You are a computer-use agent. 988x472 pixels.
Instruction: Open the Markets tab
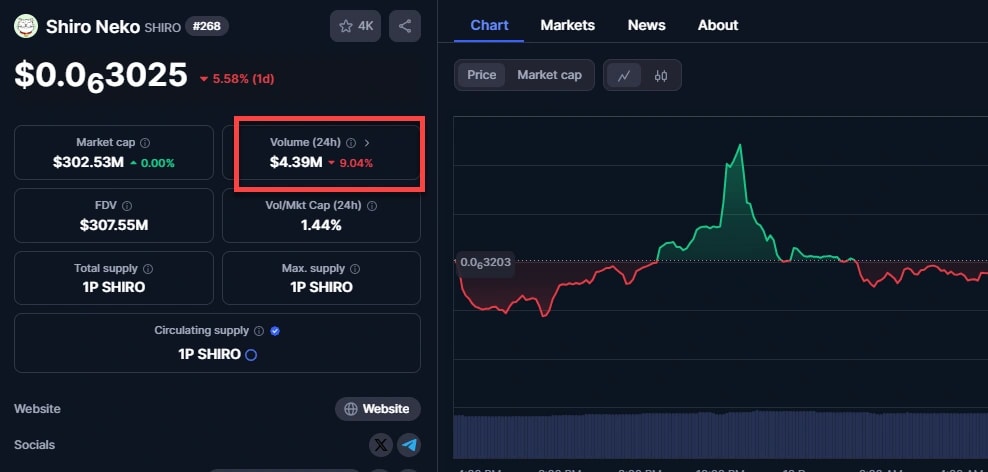coord(567,25)
